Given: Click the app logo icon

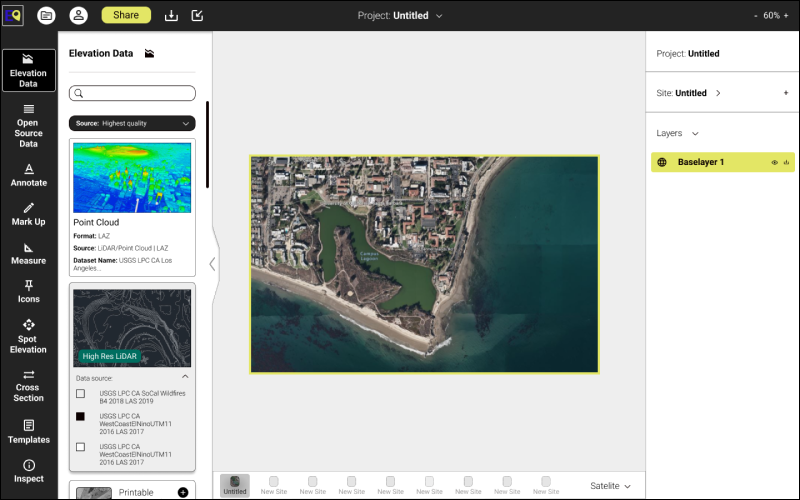Looking at the screenshot, I should pos(13,15).
